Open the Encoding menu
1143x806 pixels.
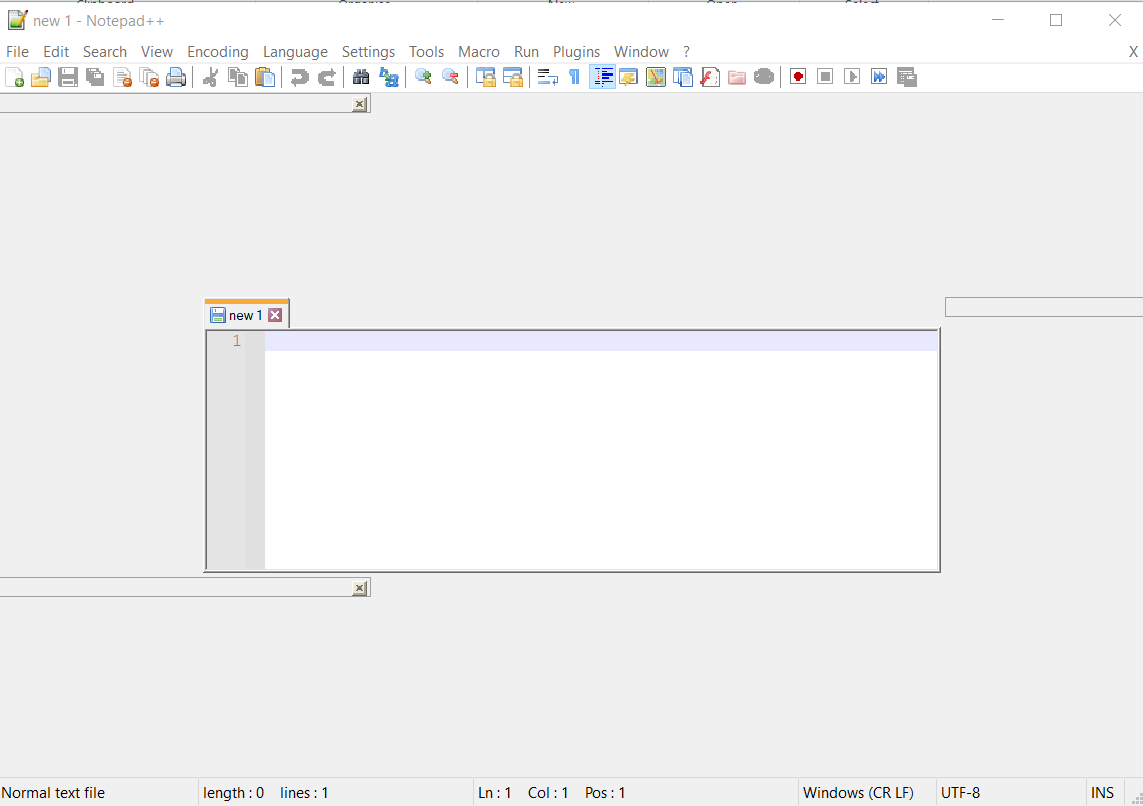coord(217,51)
